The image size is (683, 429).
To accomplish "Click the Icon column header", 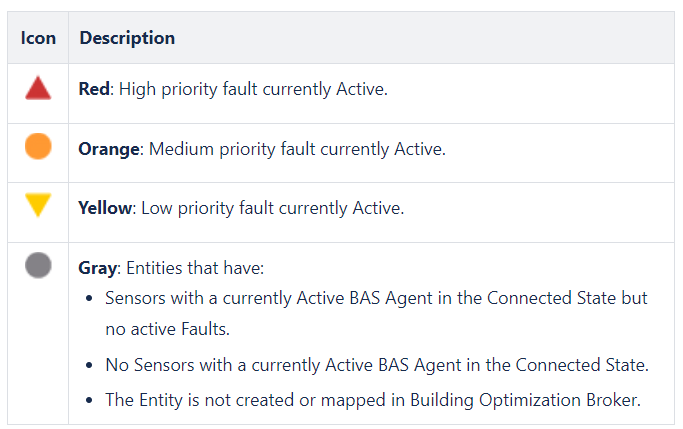I will [38, 38].
